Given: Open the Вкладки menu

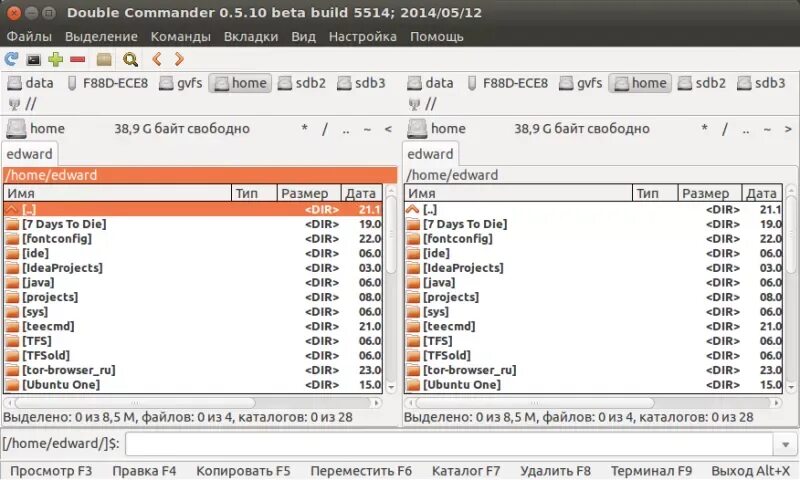Looking at the screenshot, I should point(251,37).
